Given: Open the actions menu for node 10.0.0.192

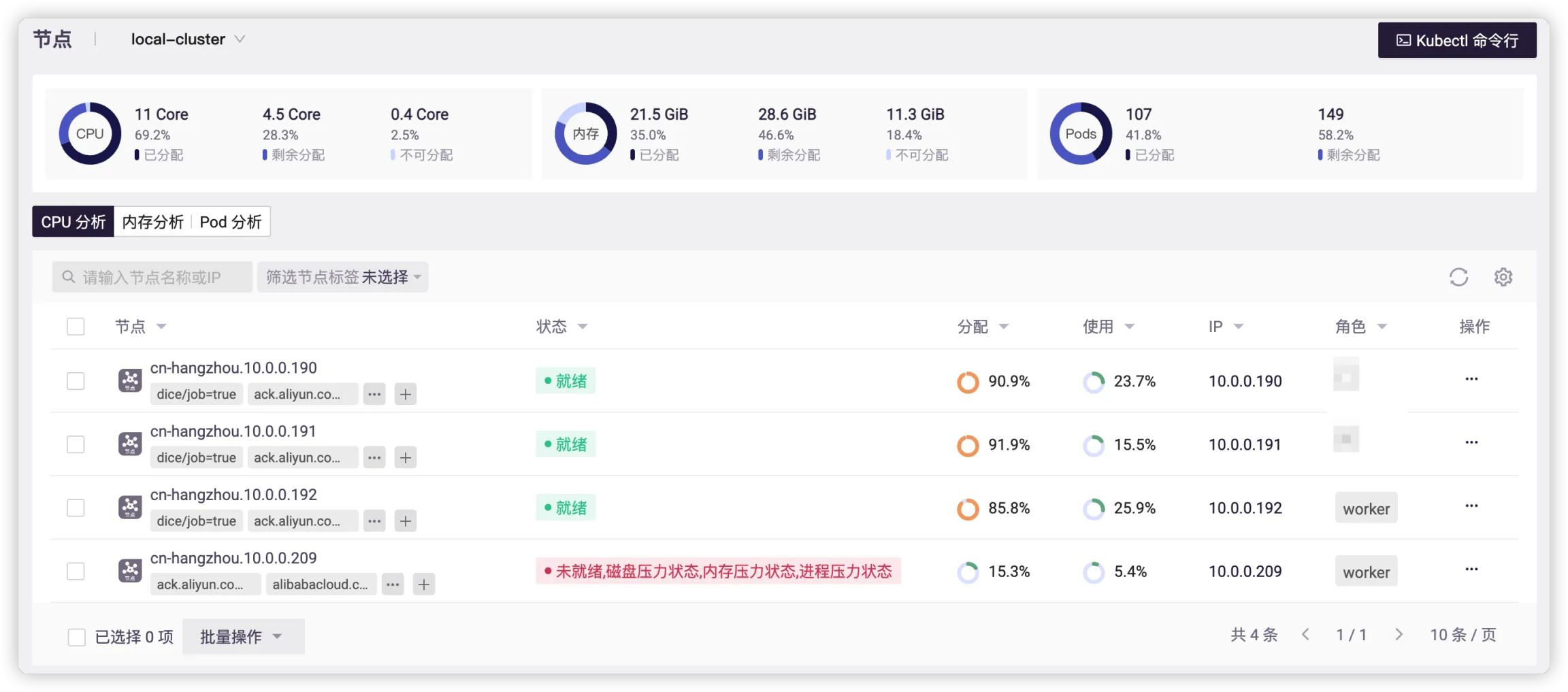Looking at the screenshot, I should [1471, 506].
